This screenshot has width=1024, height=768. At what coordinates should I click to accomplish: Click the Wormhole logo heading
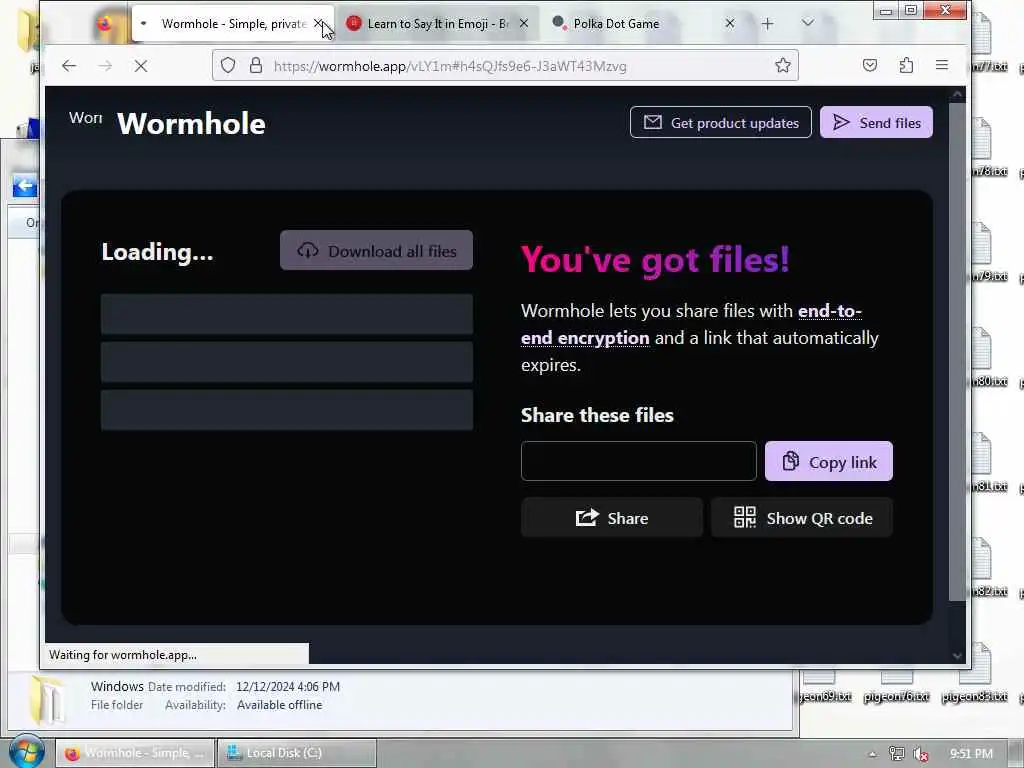191,123
